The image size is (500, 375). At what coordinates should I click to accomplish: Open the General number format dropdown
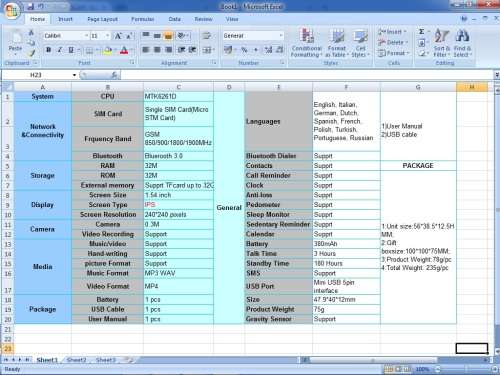pos(281,36)
